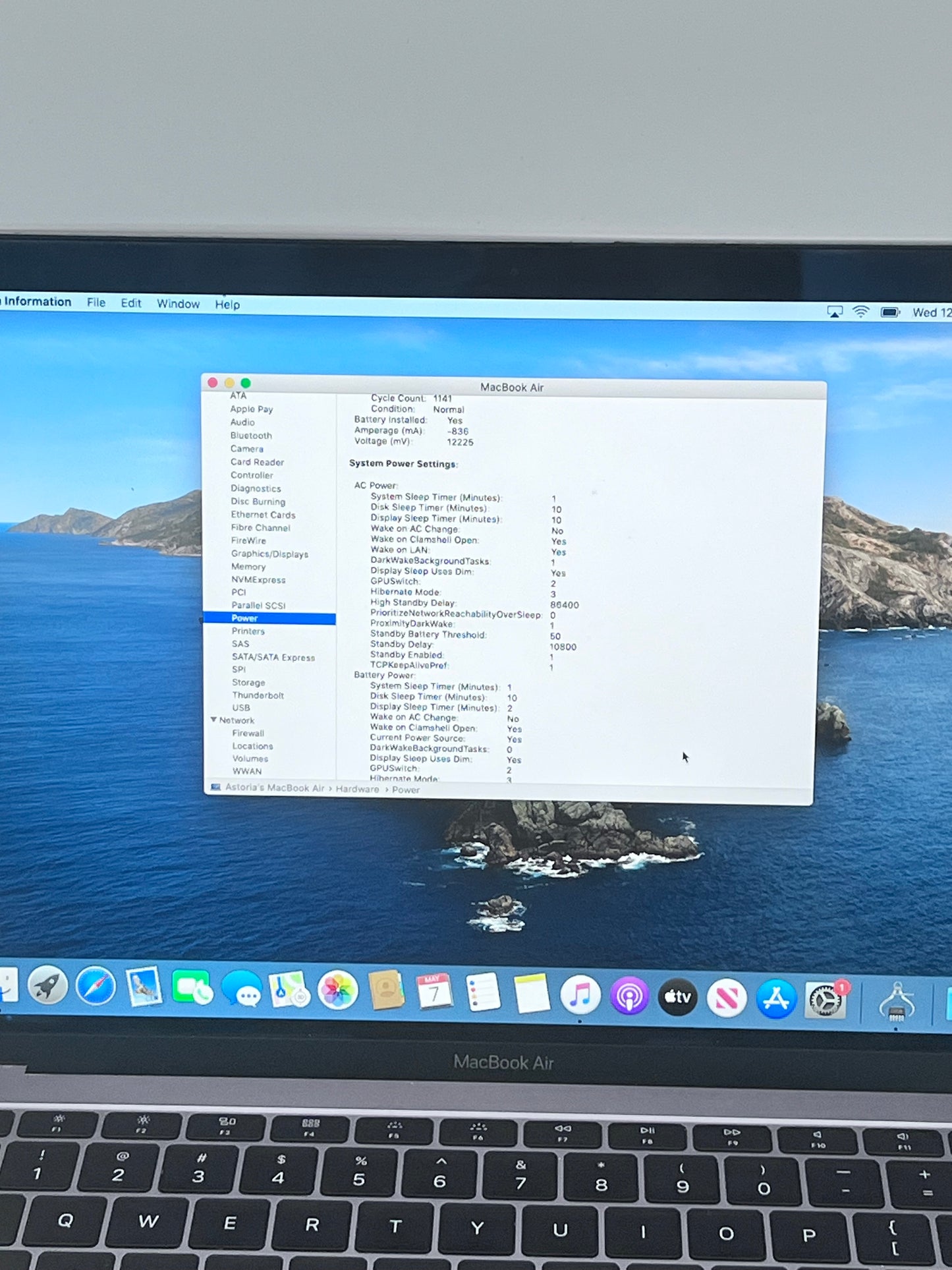The image size is (952, 1270).
Task: Select SPI in the sidebar
Action: (238, 669)
